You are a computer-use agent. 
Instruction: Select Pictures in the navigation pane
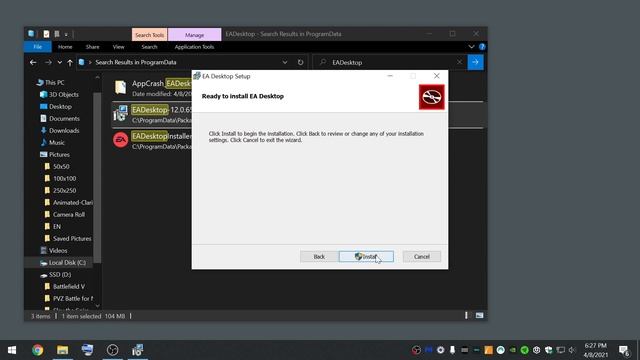(55, 154)
